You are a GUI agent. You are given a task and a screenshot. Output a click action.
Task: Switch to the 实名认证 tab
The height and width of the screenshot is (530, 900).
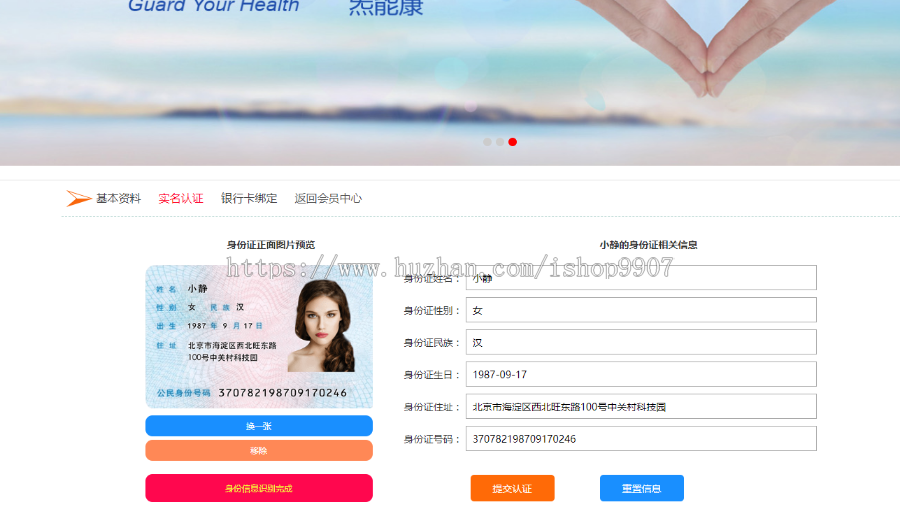tap(181, 198)
